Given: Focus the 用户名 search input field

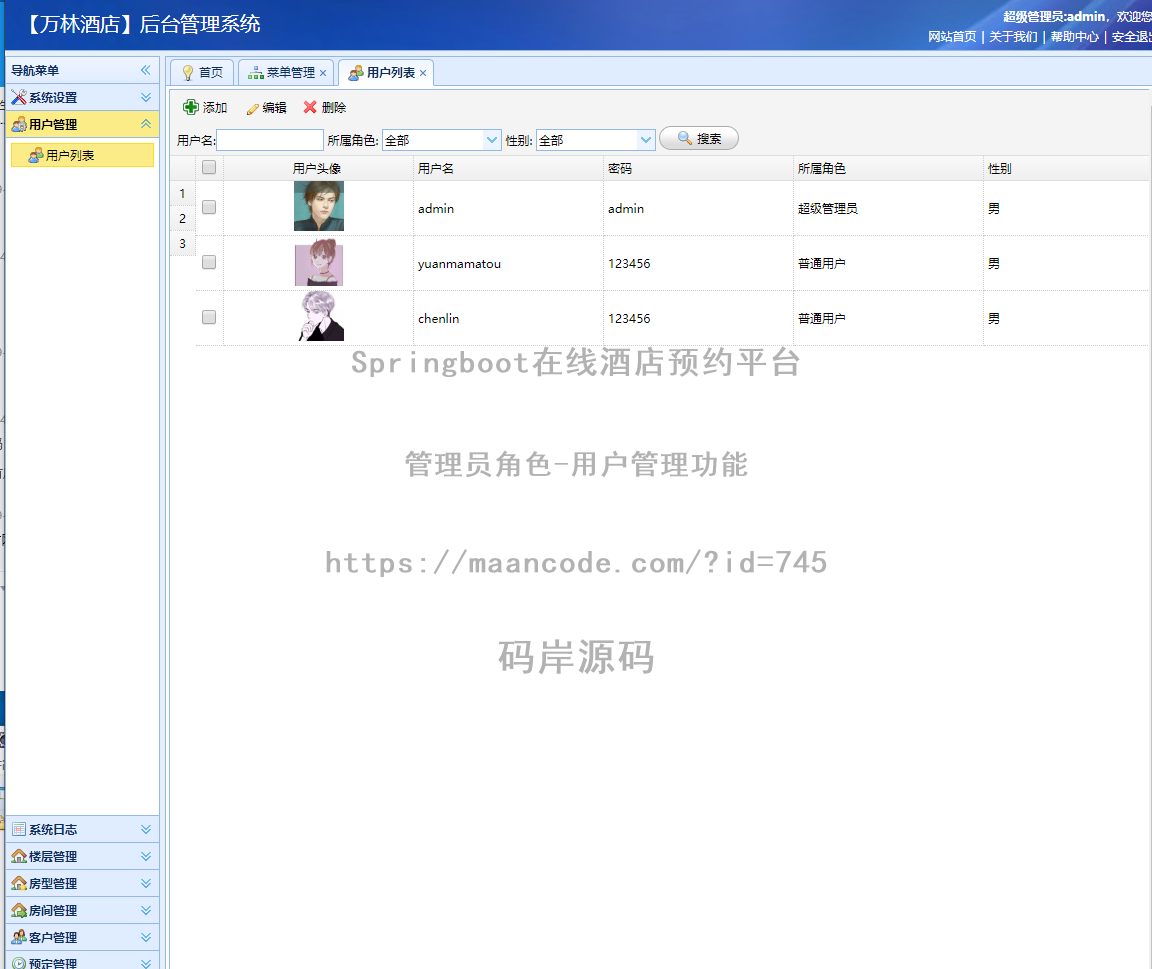Looking at the screenshot, I should pos(270,140).
